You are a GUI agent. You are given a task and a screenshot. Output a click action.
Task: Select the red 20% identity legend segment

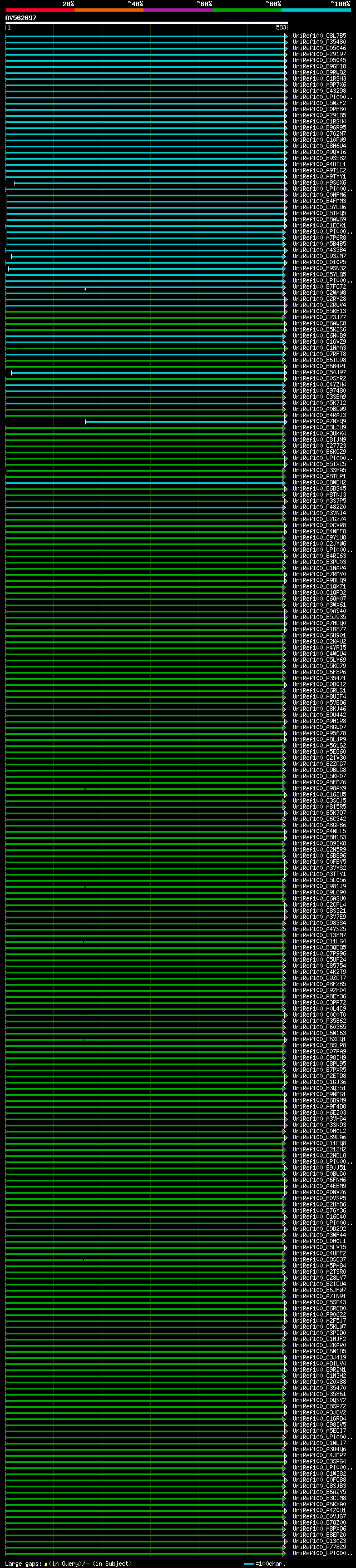40,10
